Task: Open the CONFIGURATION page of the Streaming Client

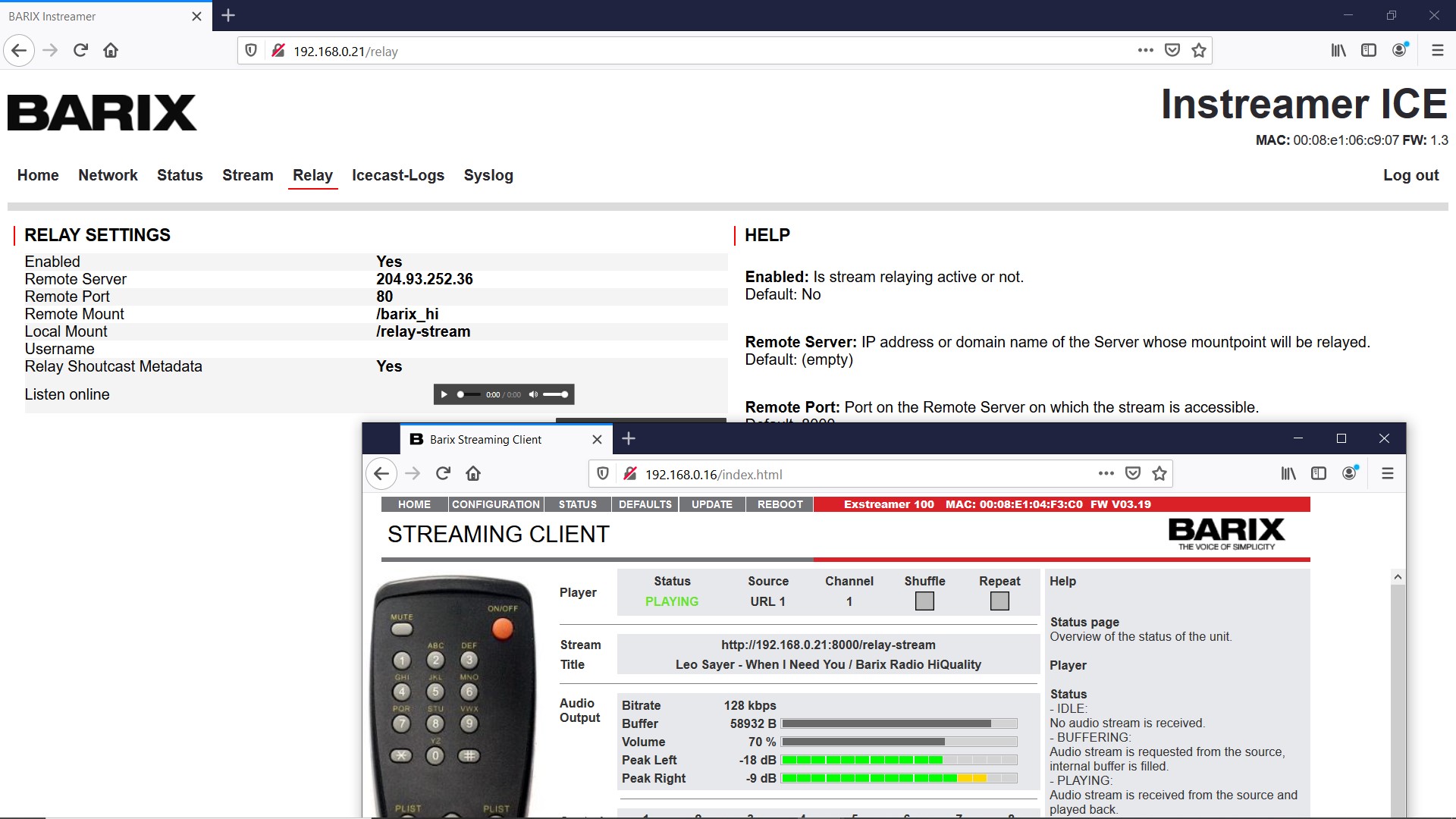Action: [495, 504]
